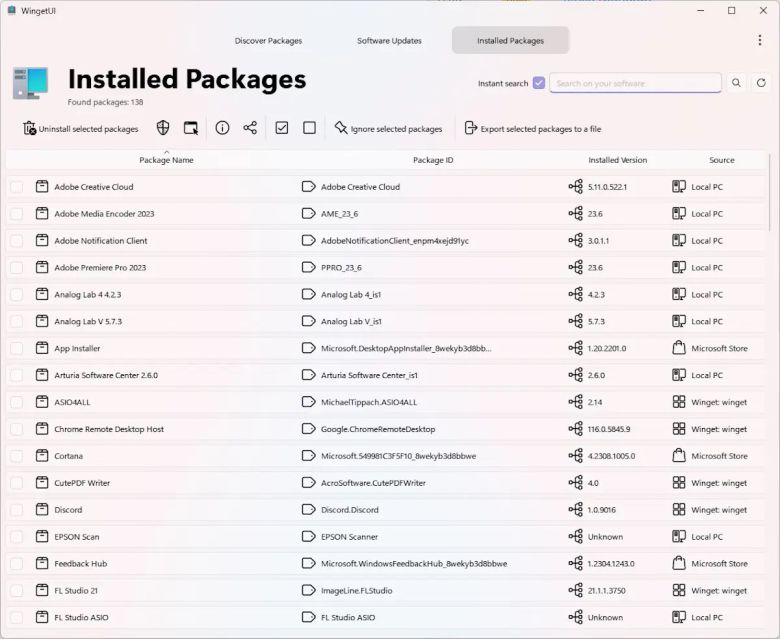Click the select all packages icon
The height and width of the screenshot is (639, 780).
tap(282, 128)
